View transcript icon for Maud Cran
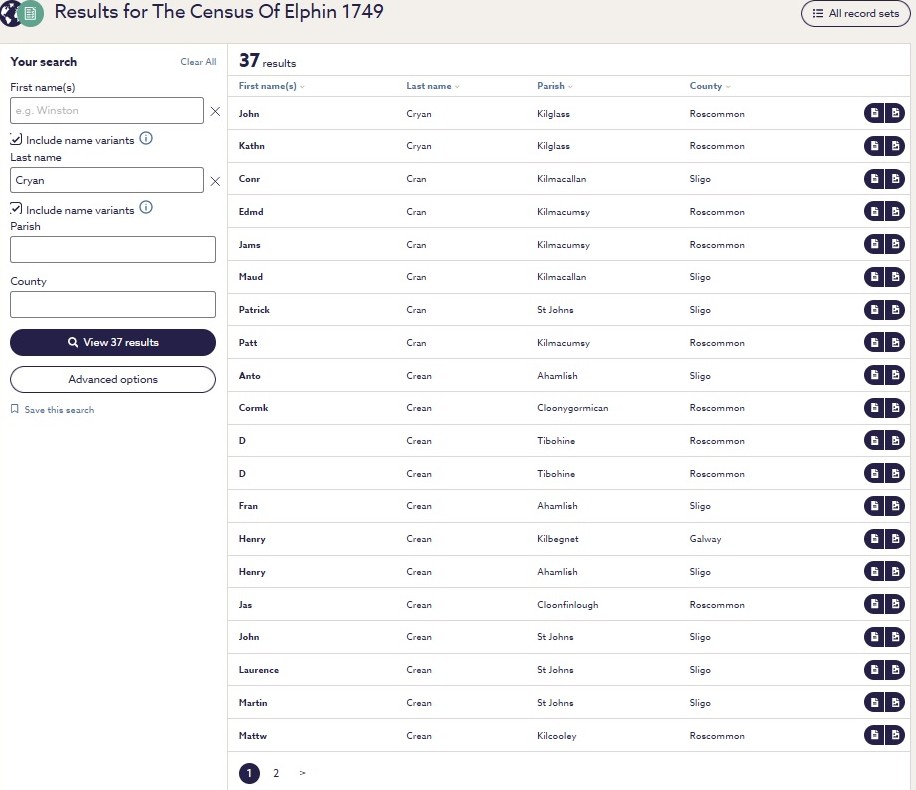Image resolution: width=916 pixels, height=790 pixels. click(x=874, y=276)
